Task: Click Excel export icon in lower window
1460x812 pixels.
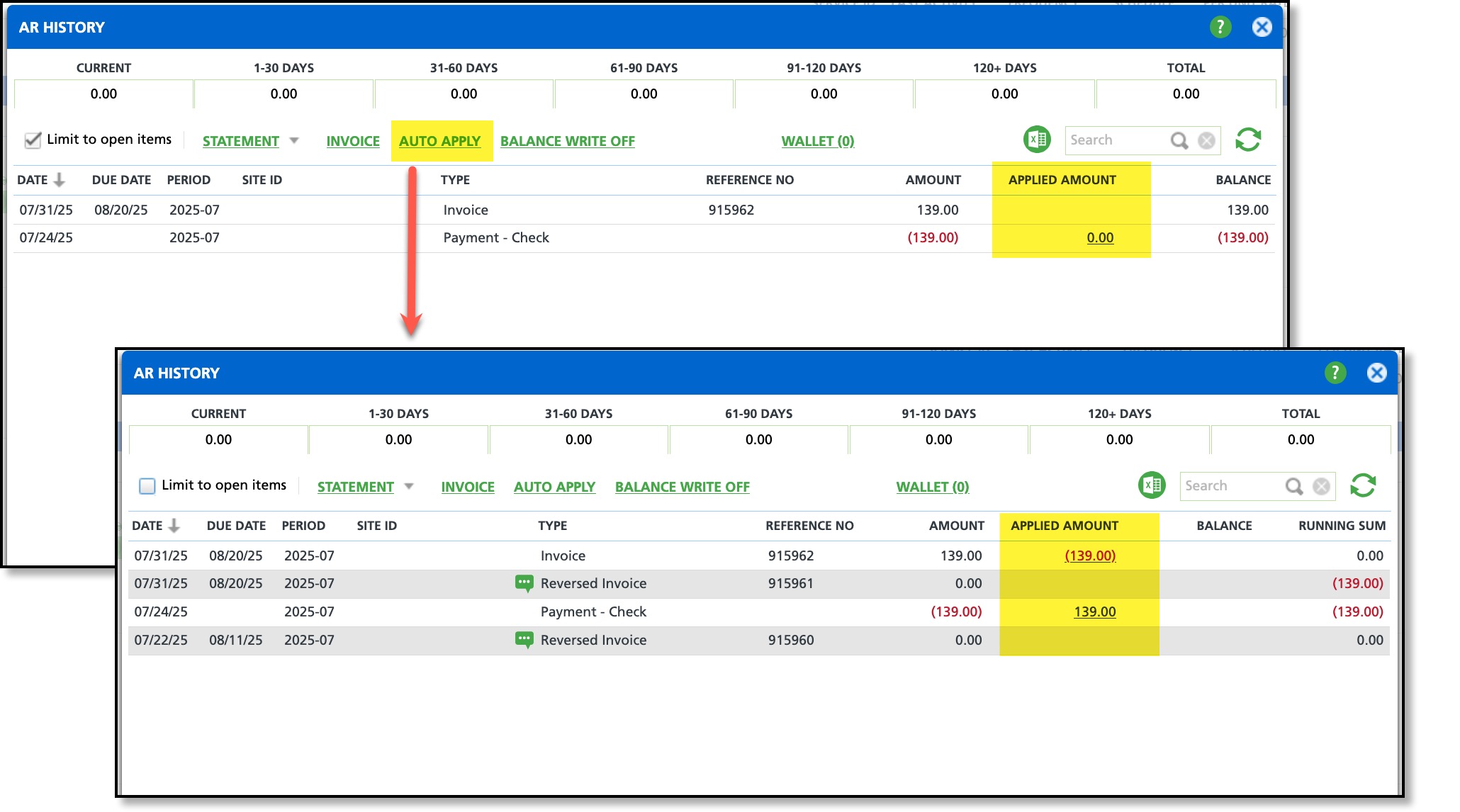Action: tap(1152, 485)
